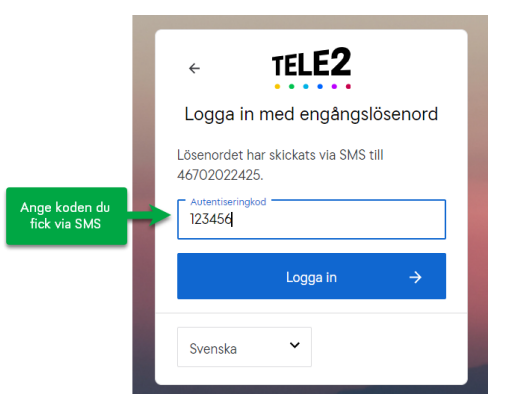
Task: Click the phone number 46702022425
Action: tap(220, 175)
